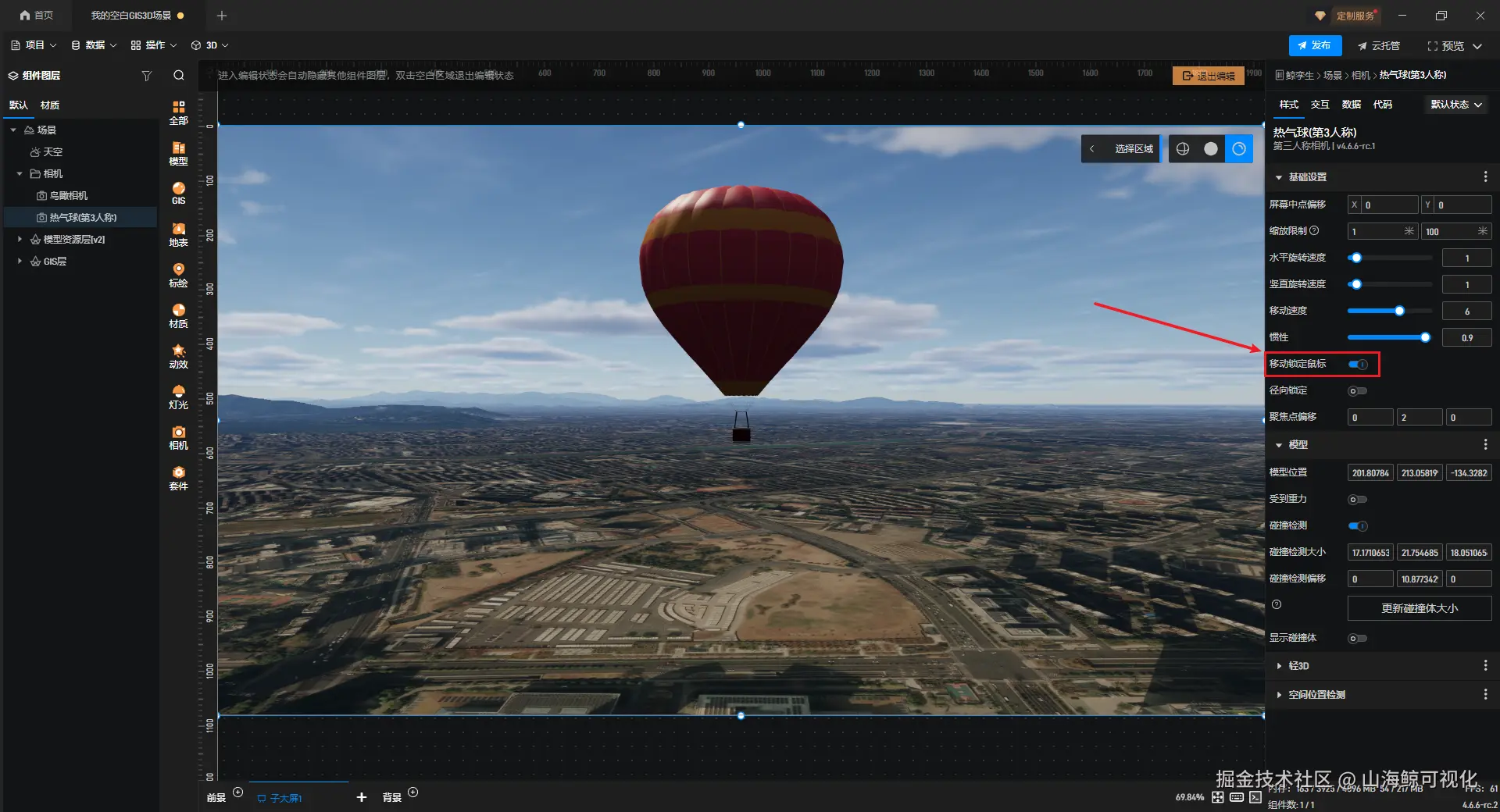1500x812 pixels.
Task: Open the 相机 sidebar category icon
Action: 179,437
